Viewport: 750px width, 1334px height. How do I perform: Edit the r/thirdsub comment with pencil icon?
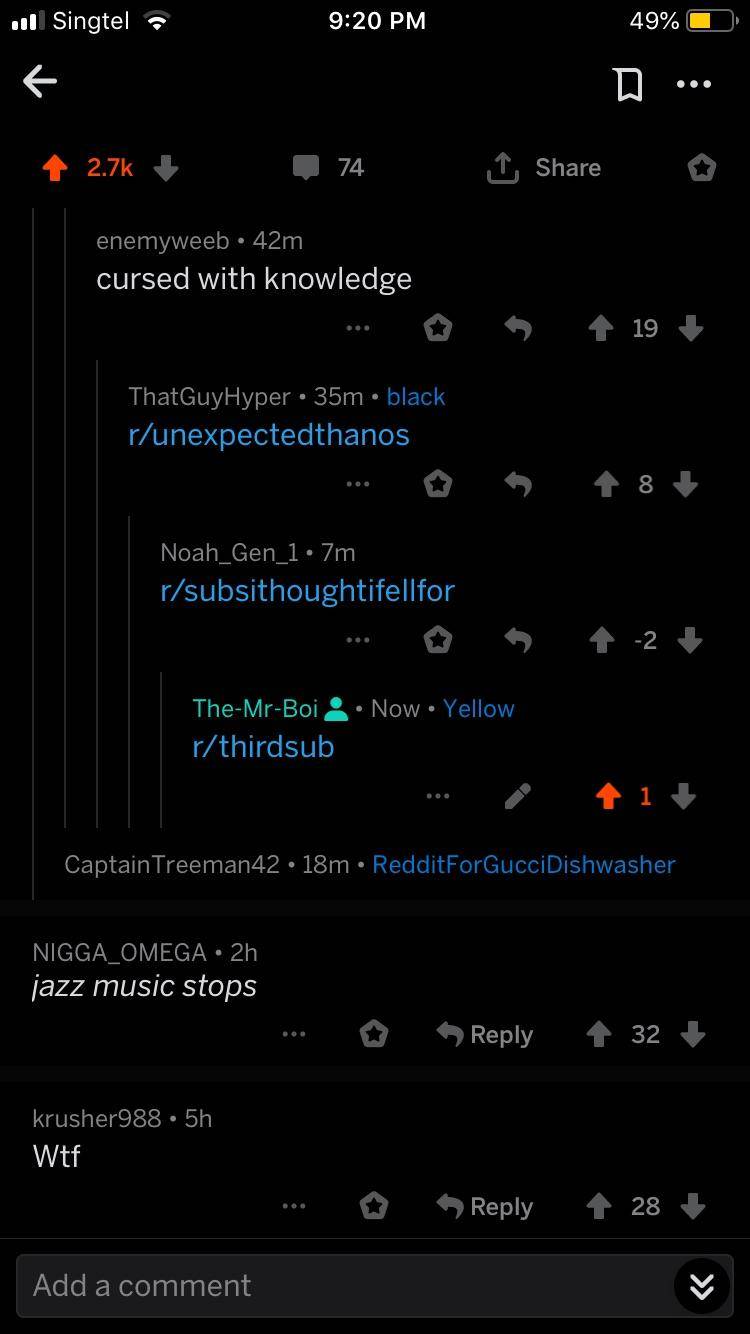pyautogui.click(x=517, y=796)
